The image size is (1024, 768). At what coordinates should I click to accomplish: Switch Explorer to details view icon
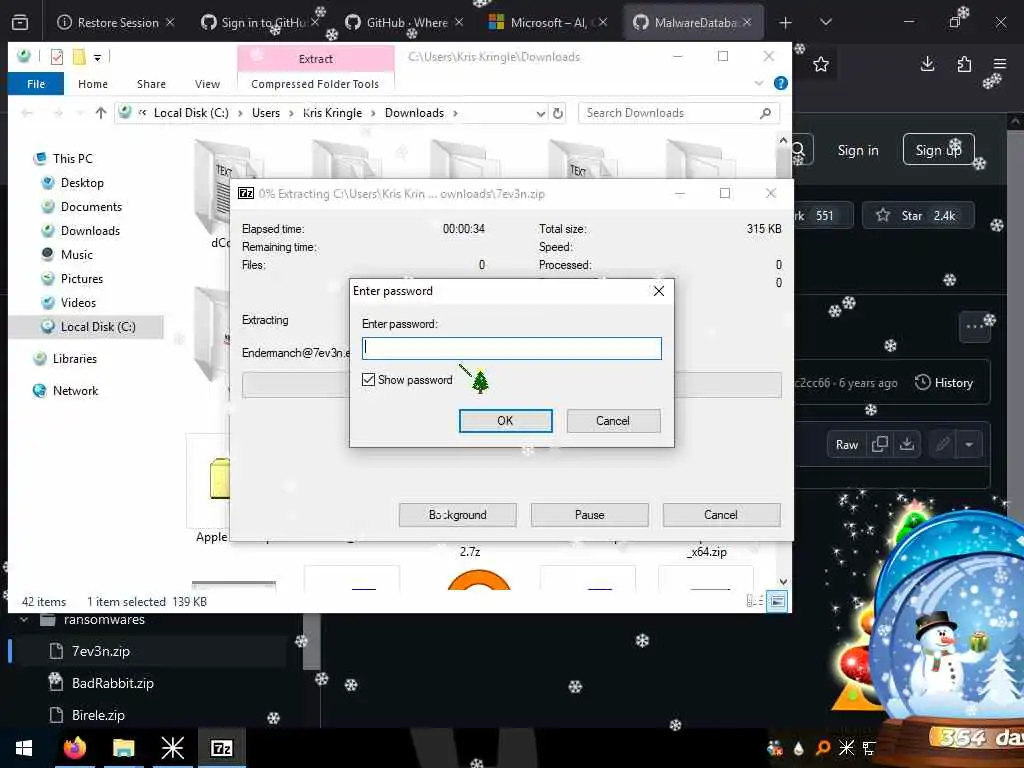(754, 601)
